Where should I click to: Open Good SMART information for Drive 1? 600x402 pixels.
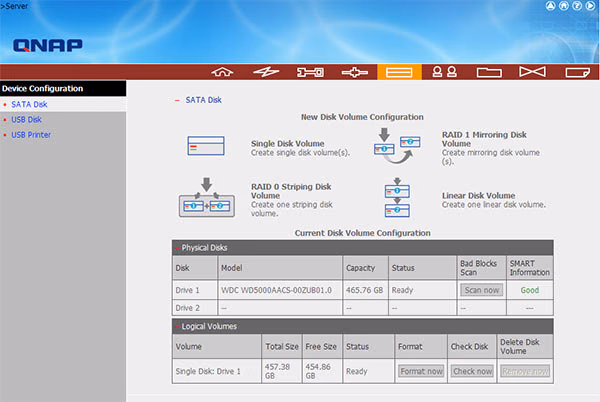pos(530,290)
